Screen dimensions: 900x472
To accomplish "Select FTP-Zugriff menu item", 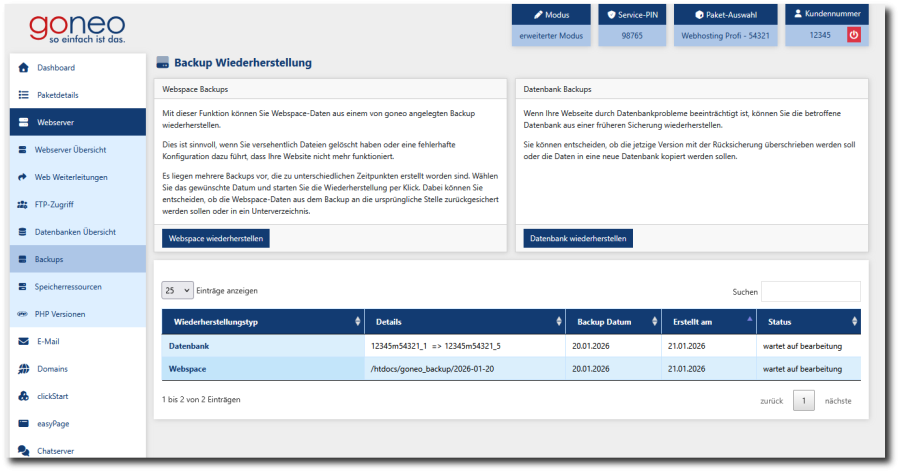I will pos(77,204).
